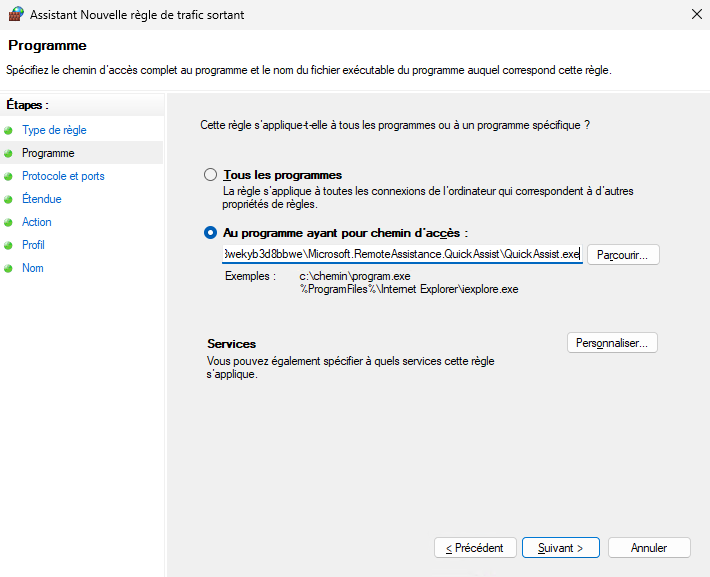
Task: Select the Tous les programmes radio option
Action: click(210, 174)
